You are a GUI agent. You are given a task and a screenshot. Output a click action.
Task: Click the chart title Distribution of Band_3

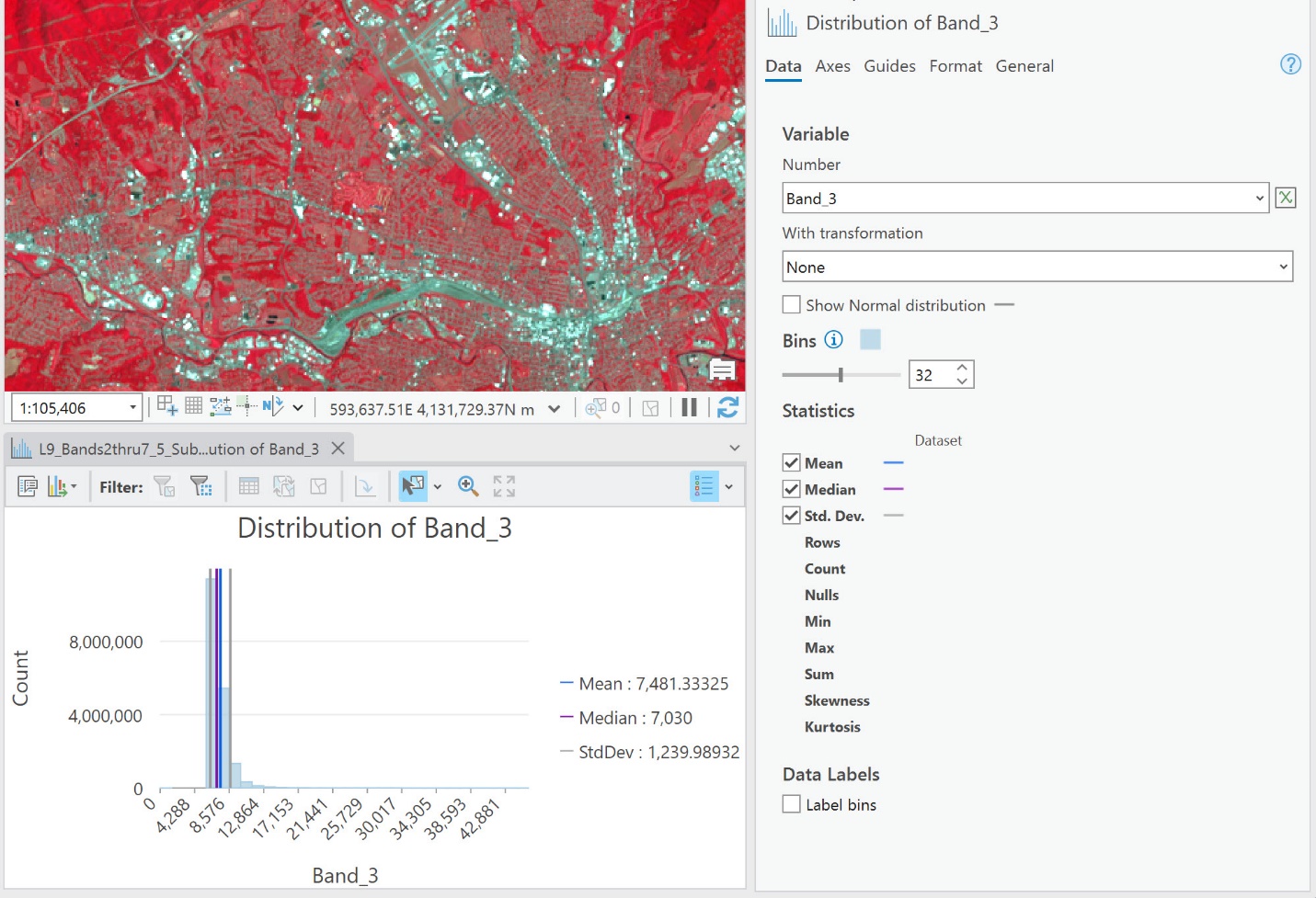click(x=374, y=528)
